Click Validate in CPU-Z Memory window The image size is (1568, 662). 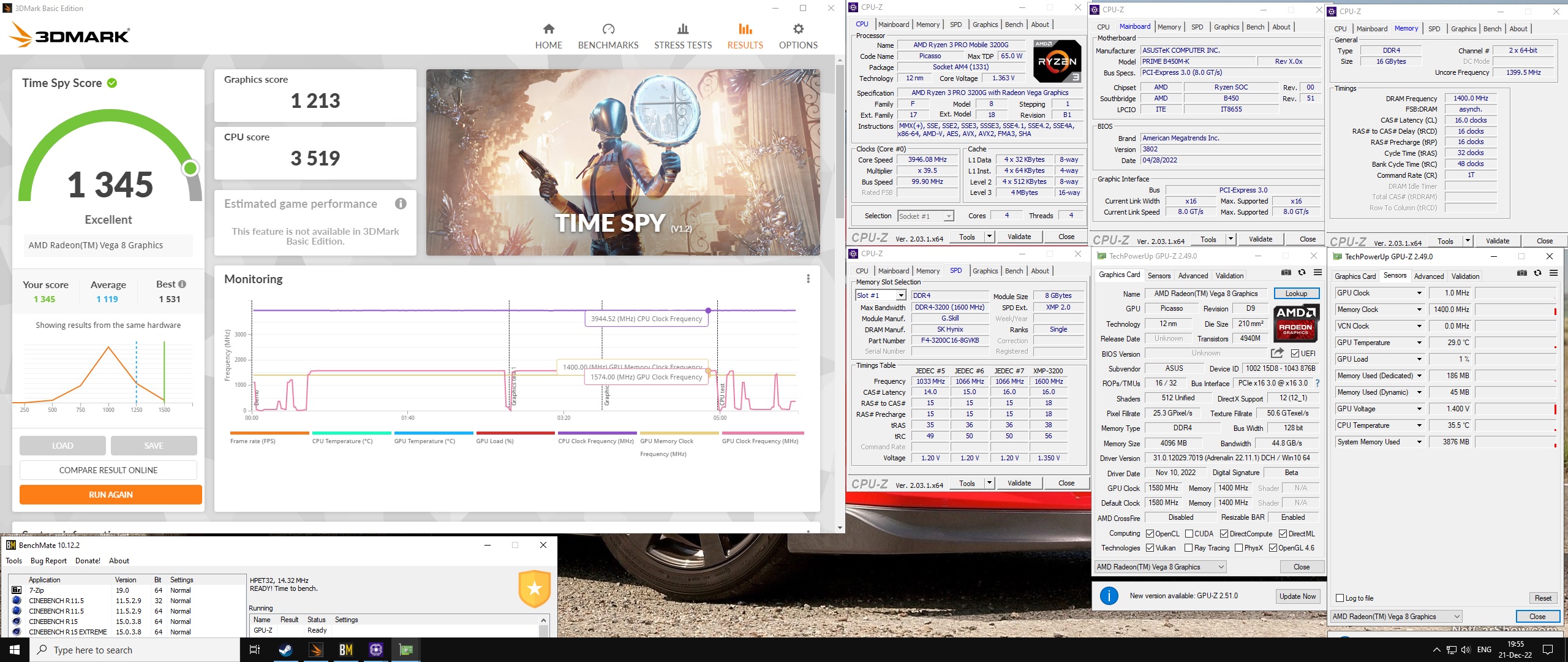tap(1497, 241)
